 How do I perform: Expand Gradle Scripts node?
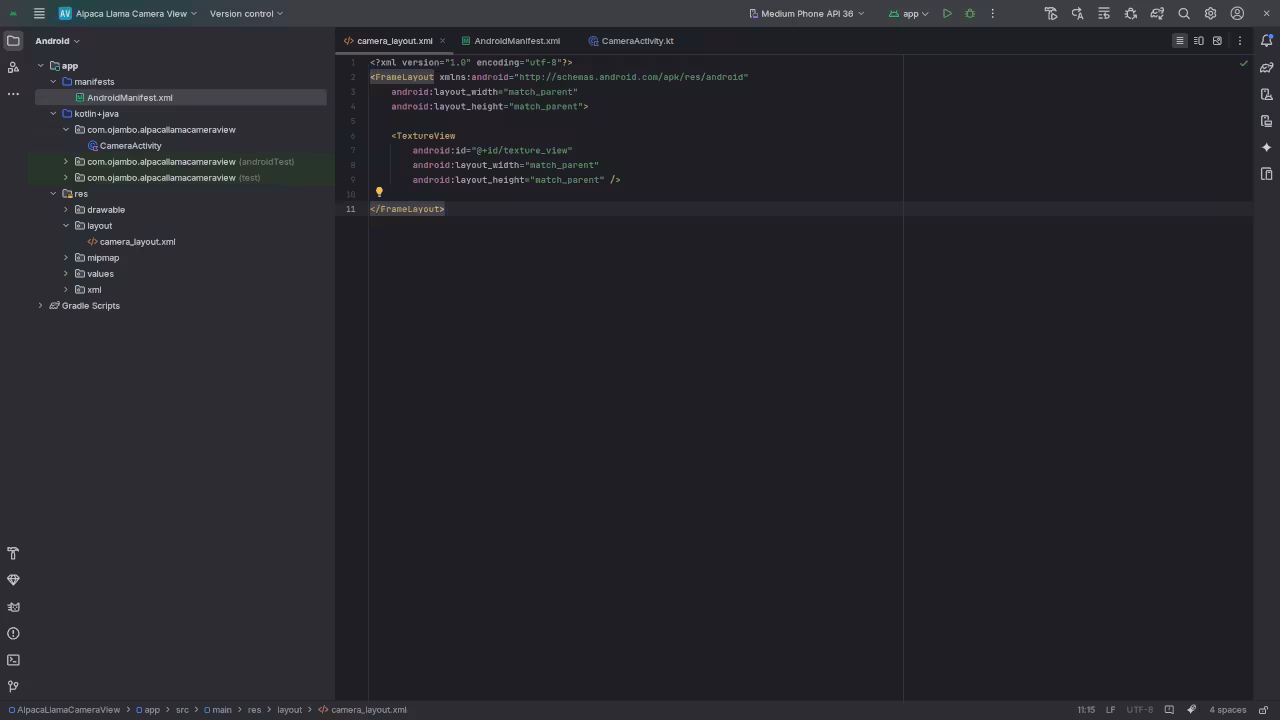[x=40, y=306]
